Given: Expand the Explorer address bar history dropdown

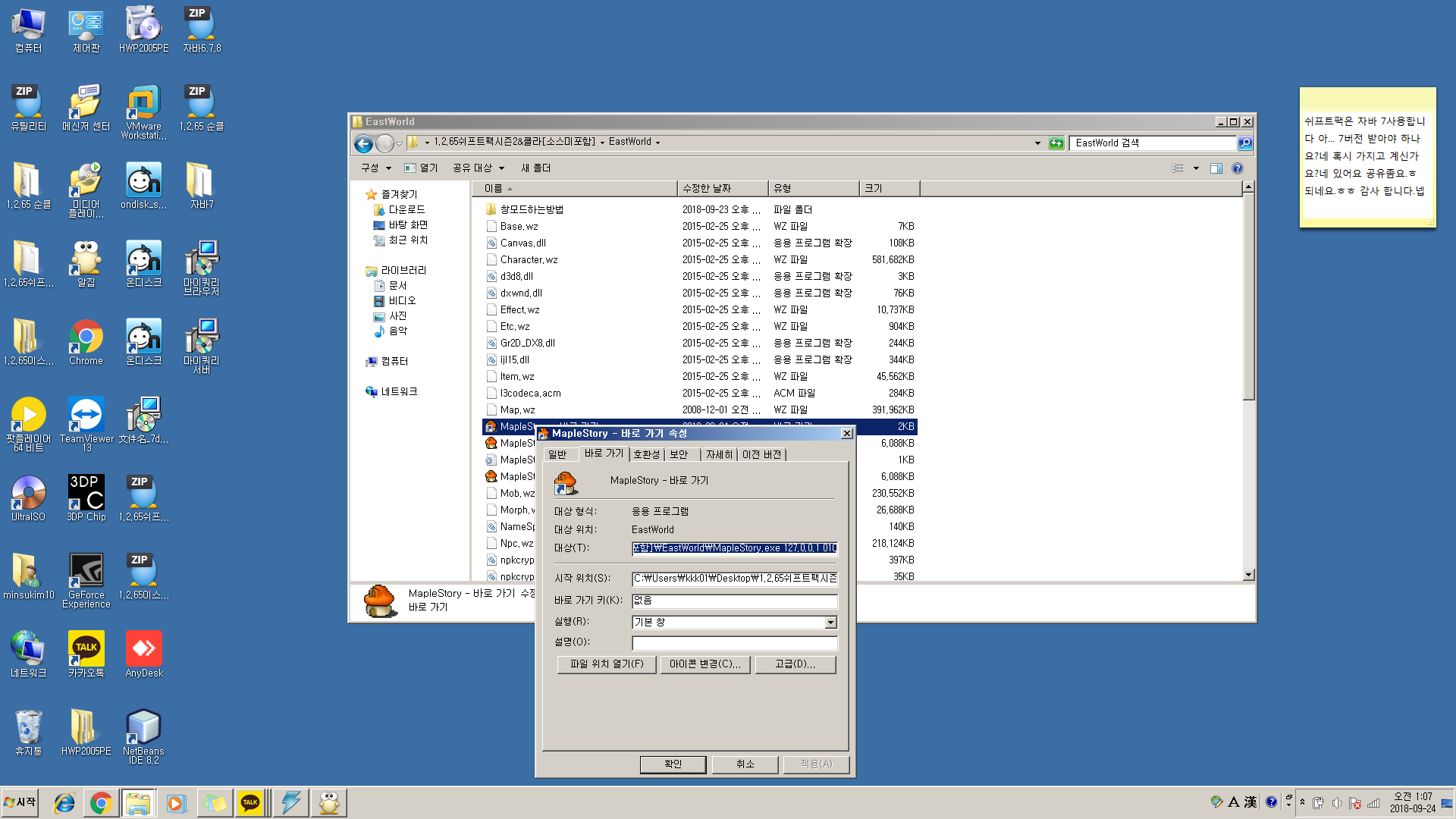Looking at the screenshot, I should (1037, 143).
